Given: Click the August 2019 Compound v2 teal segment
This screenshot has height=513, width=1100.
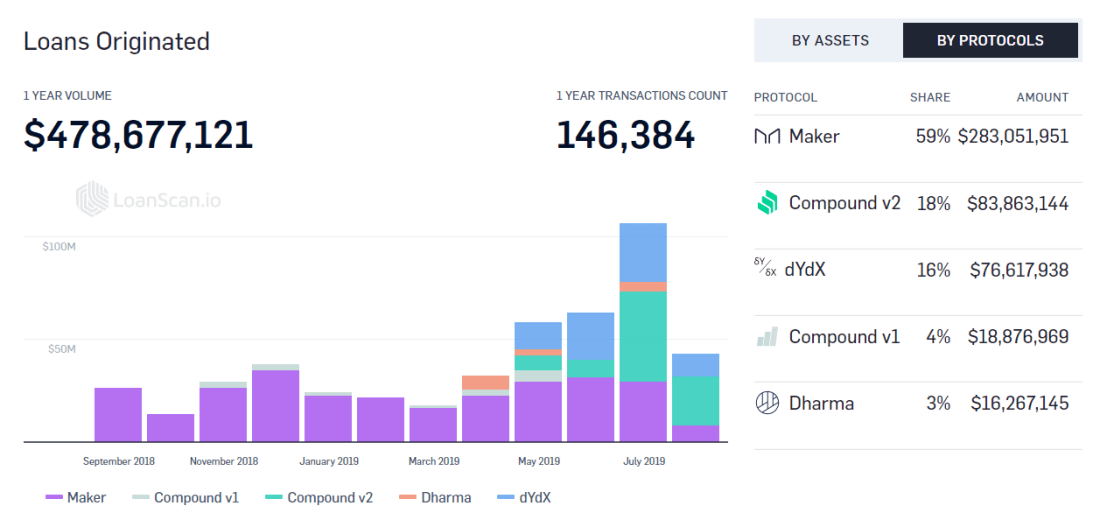Looking at the screenshot, I should coord(696,401).
